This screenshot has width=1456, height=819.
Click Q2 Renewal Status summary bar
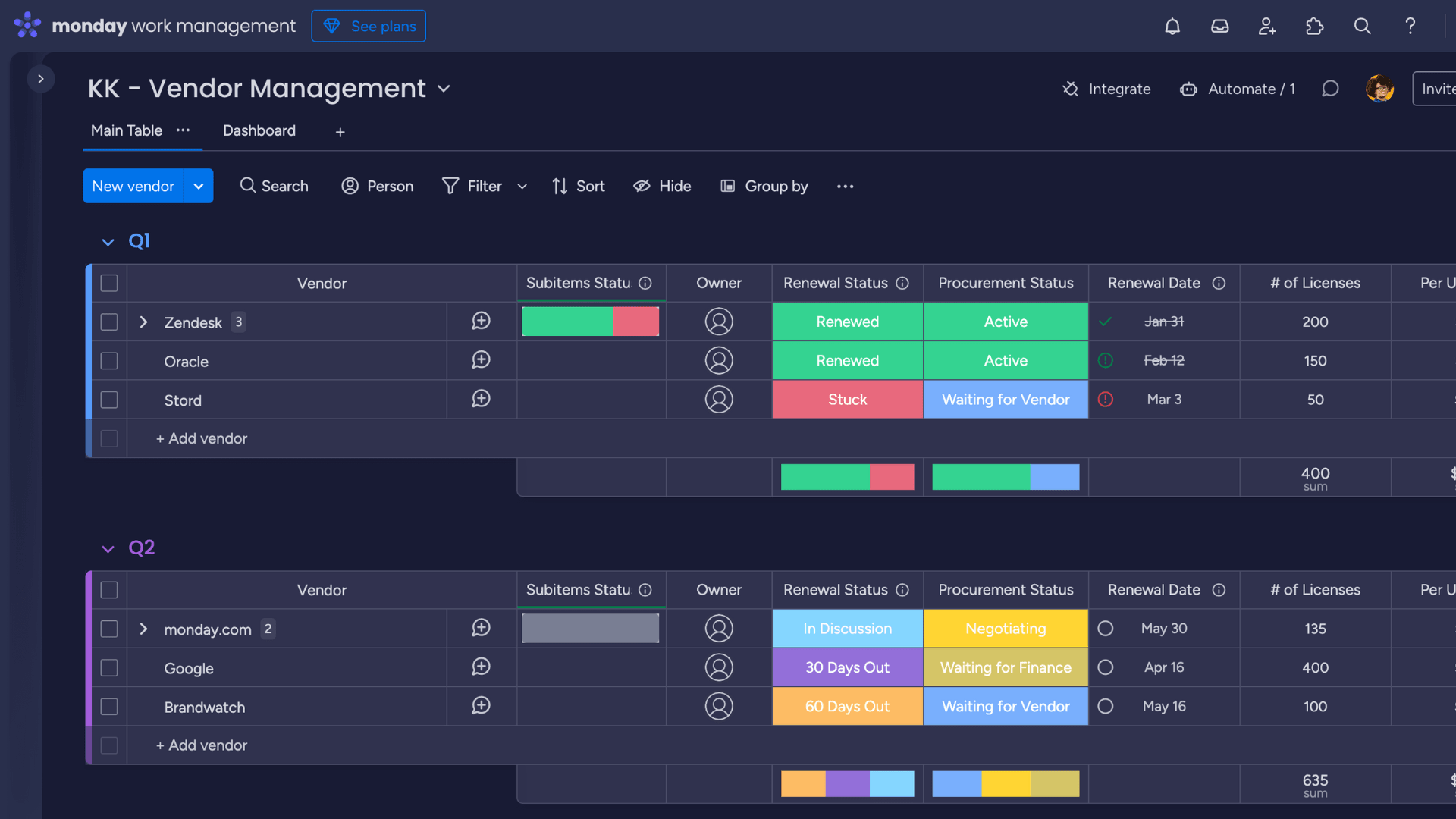pyautogui.click(x=848, y=784)
